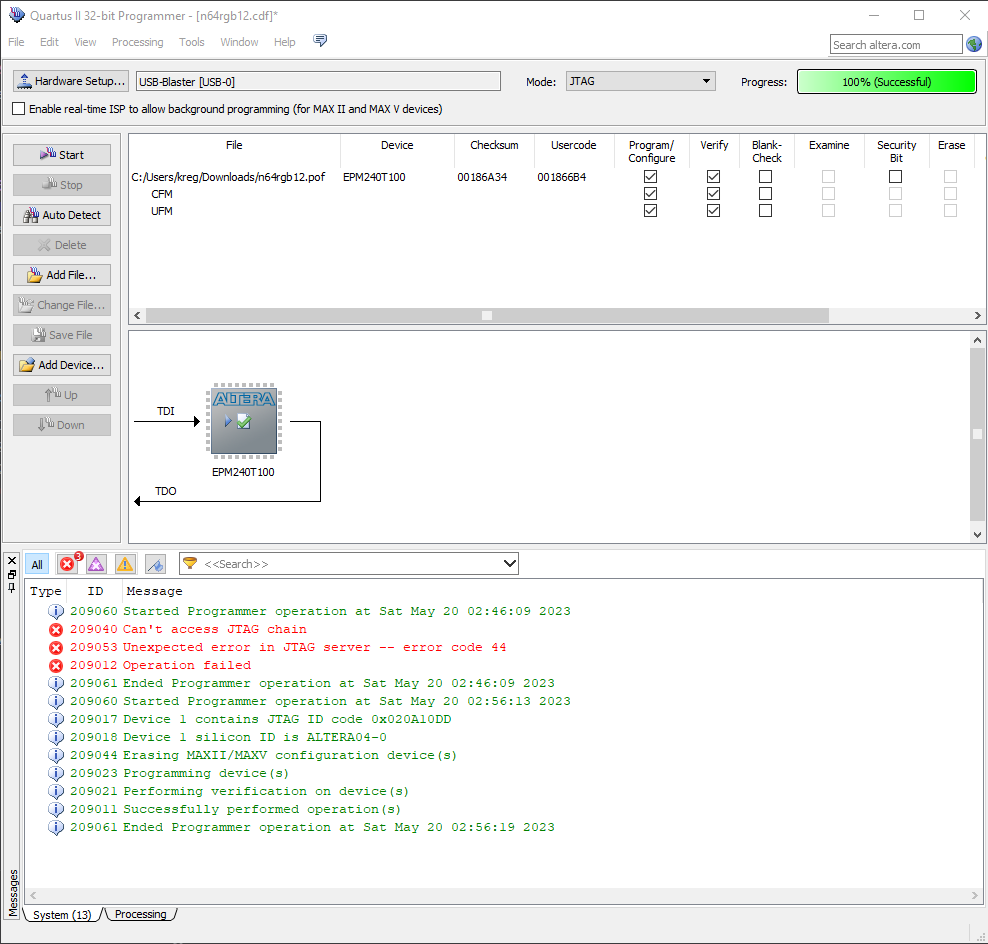
Task: Click the Usercode column header
Action: (573, 145)
